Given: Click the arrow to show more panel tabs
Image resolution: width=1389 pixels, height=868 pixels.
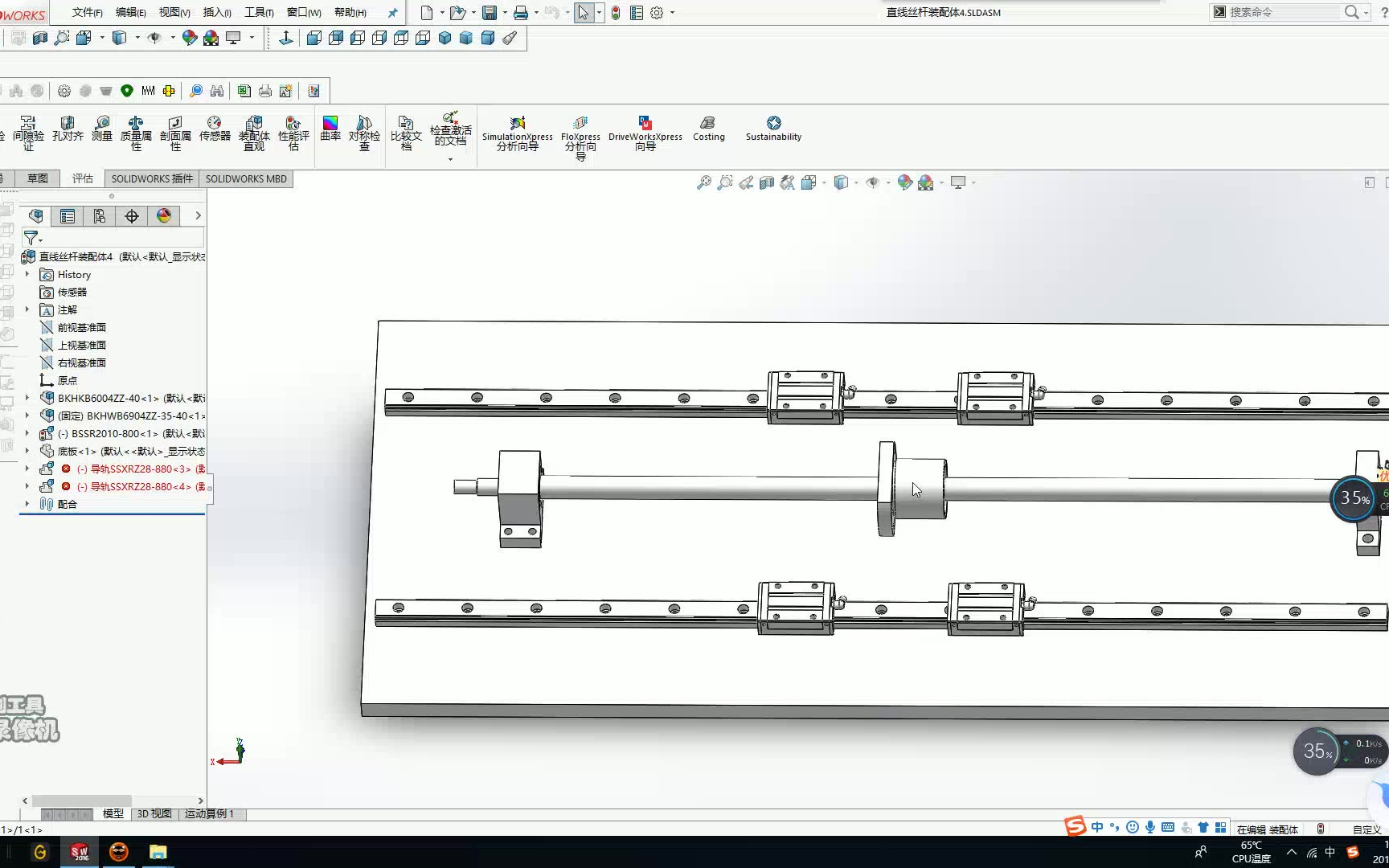Looking at the screenshot, I should 197,215.
